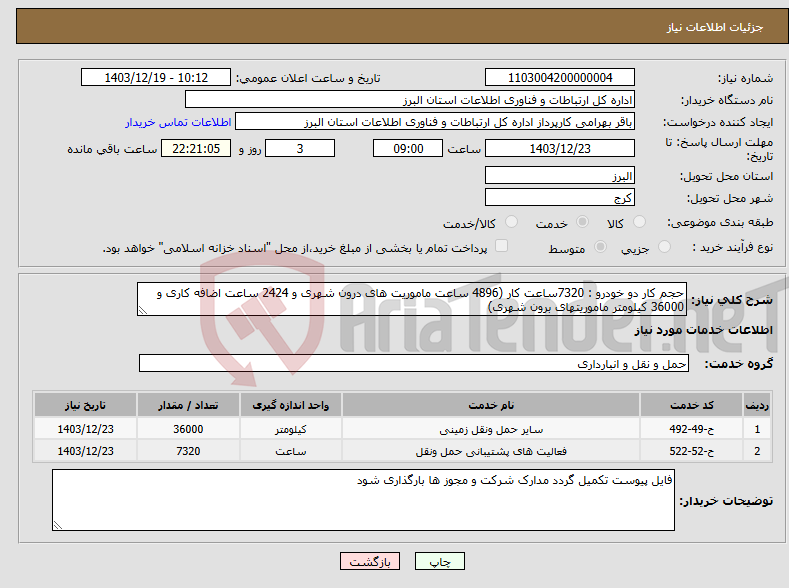Click the واحد اندازه گیری column header
The width and height of the screenshot is (789, 588).
pos(291,405)
